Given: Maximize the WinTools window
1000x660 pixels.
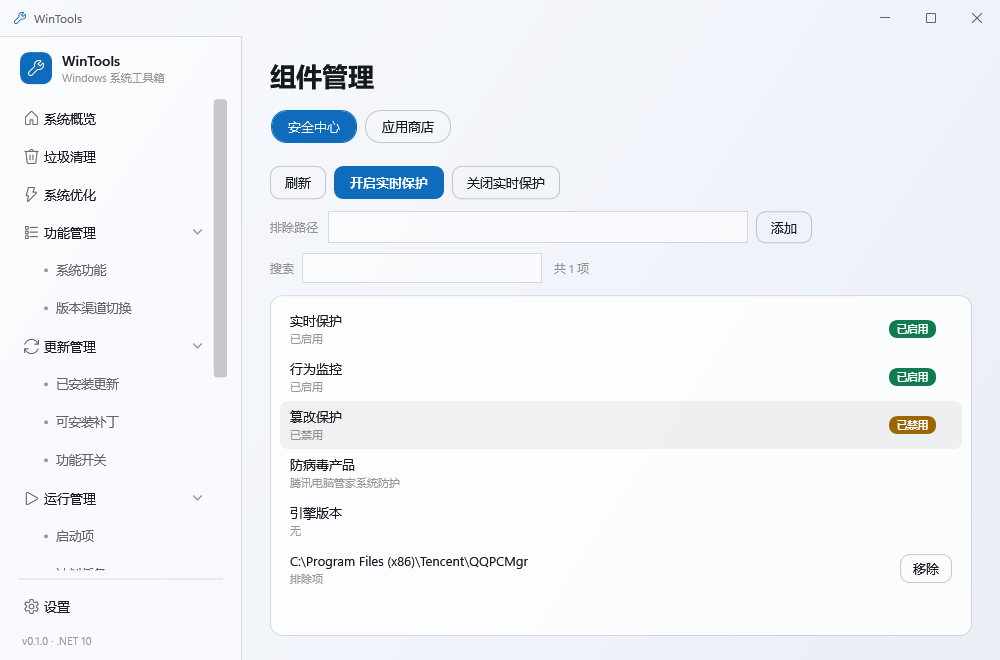Looking at the screenshot, I should coord(930,18).
